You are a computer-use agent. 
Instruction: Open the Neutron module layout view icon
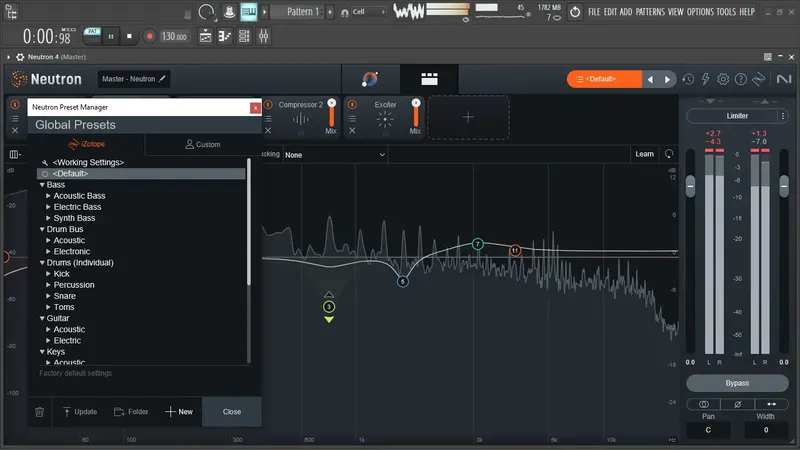pos(429,79)
